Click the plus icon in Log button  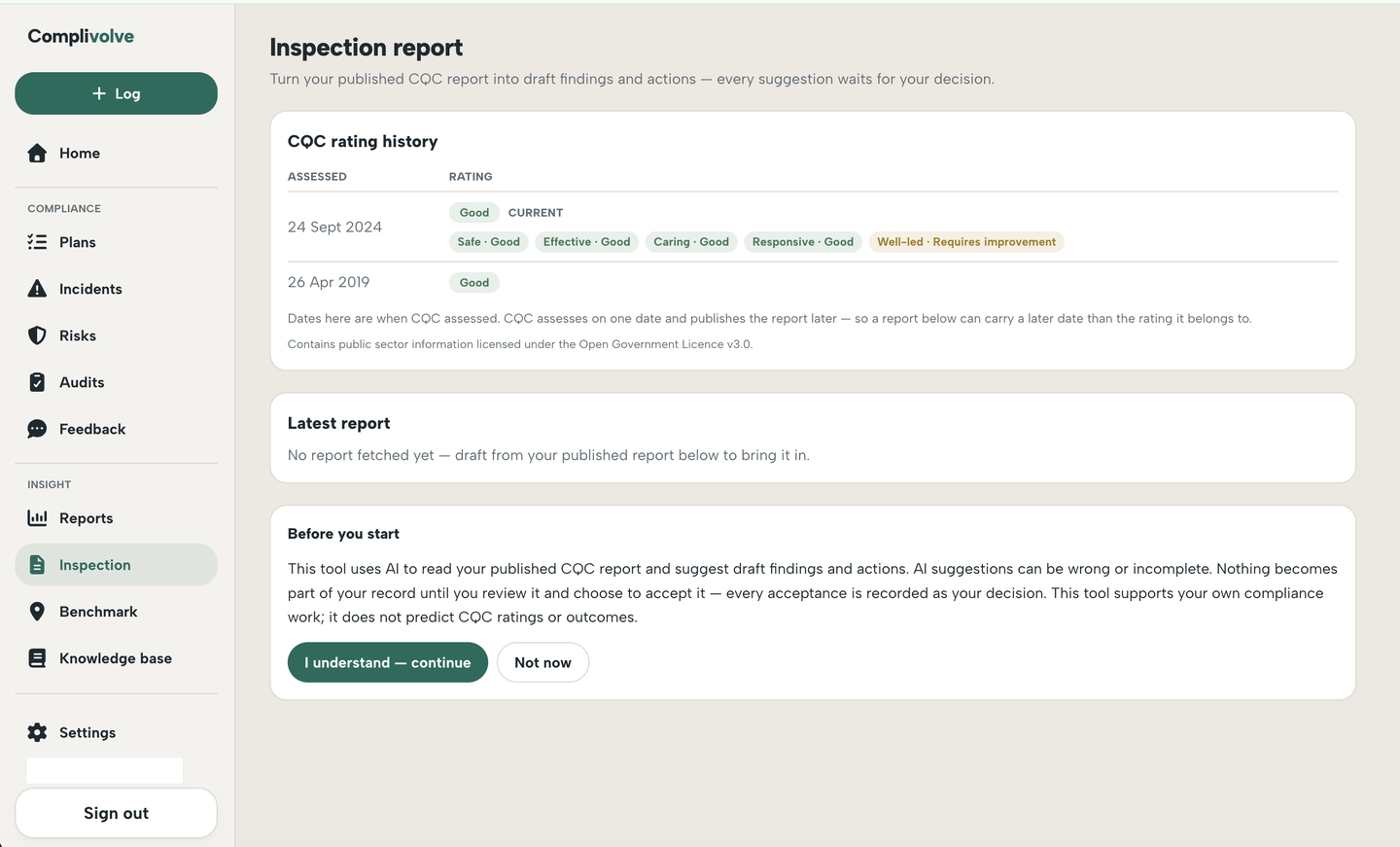pos(99,93)
